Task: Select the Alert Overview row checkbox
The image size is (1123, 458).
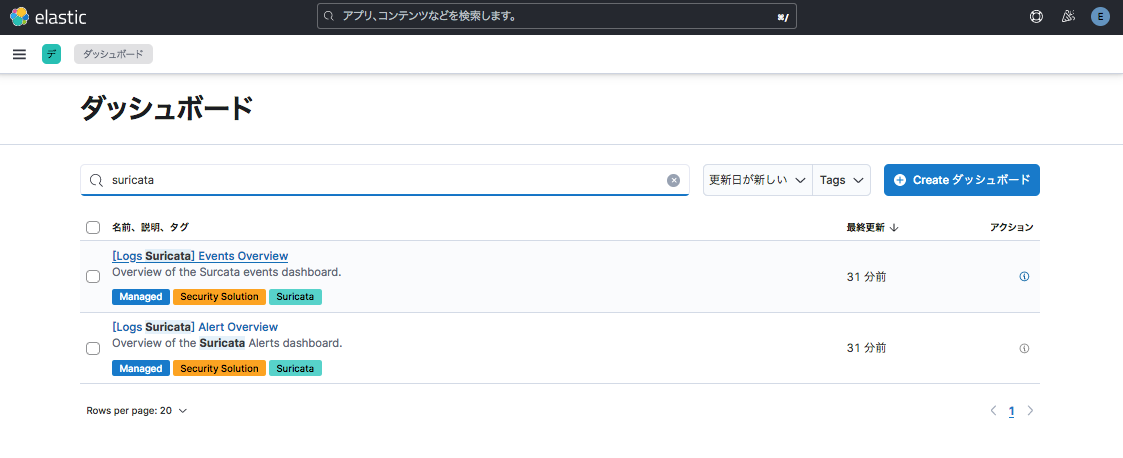Action: (x=93, y=348)
